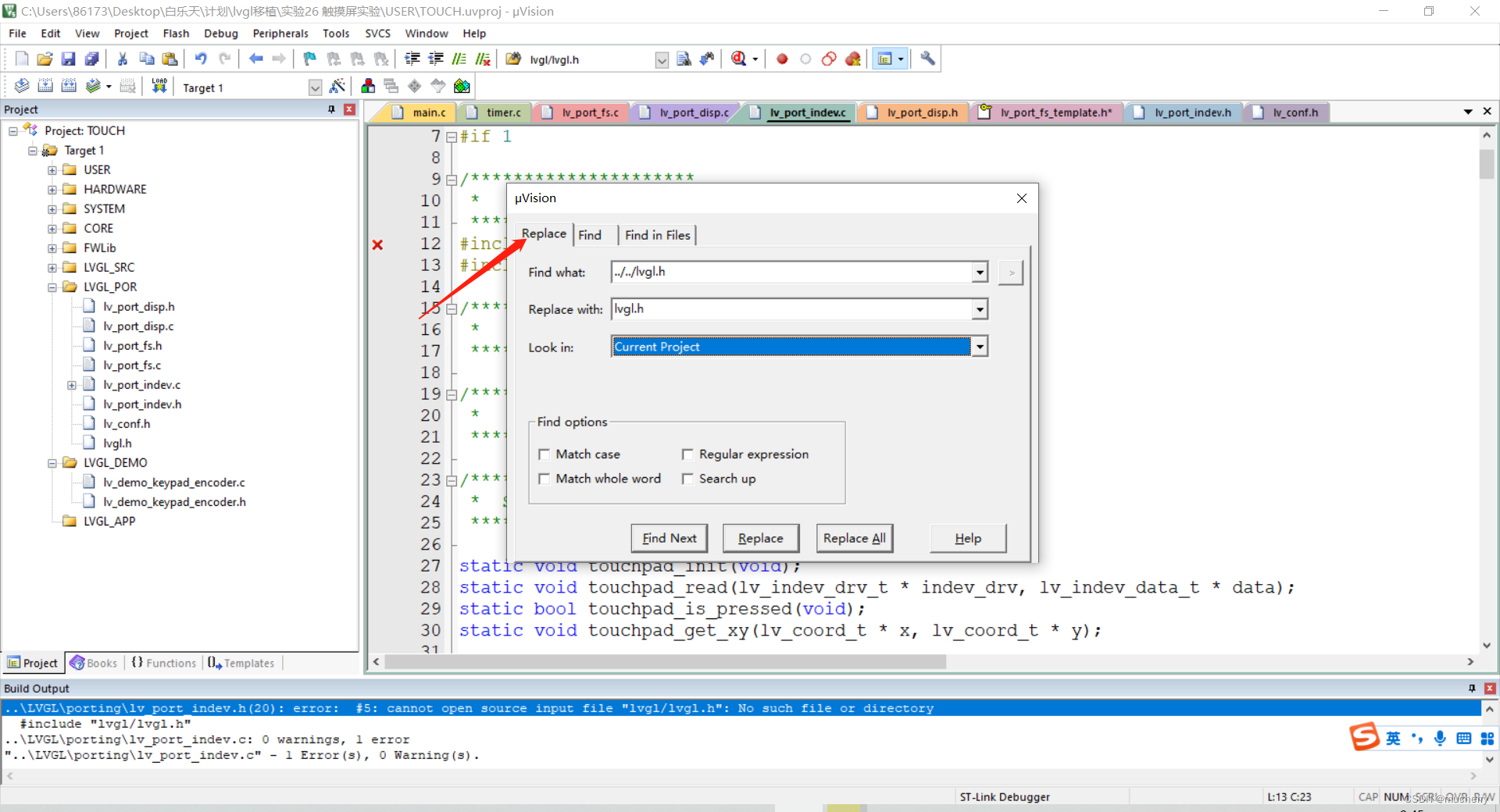Screen dimensions: 1500x812
Task: Copy selection toolbar icon
Action: (x=146, y=59)
